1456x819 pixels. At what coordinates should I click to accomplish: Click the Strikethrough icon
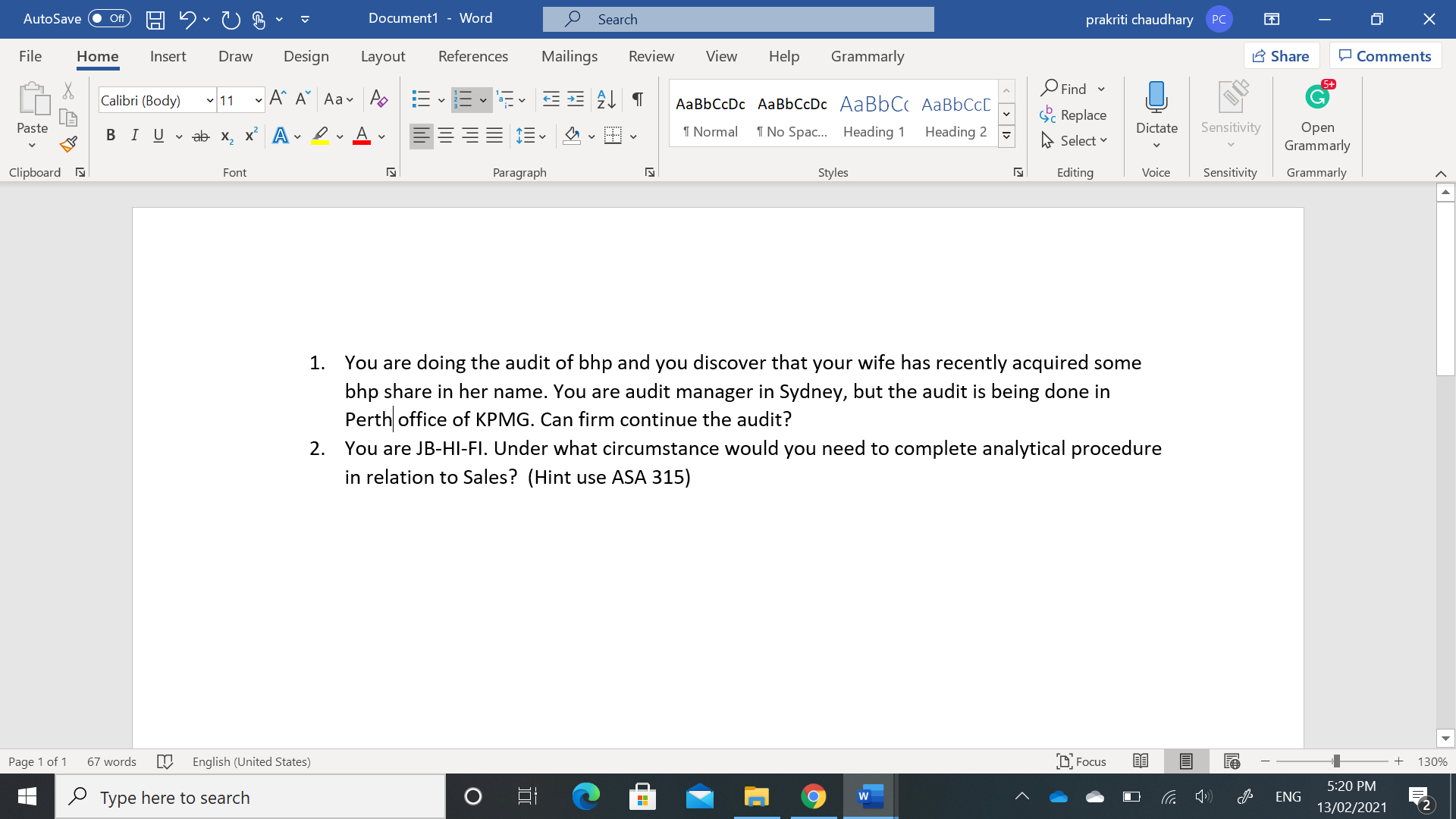coord(200,135)
